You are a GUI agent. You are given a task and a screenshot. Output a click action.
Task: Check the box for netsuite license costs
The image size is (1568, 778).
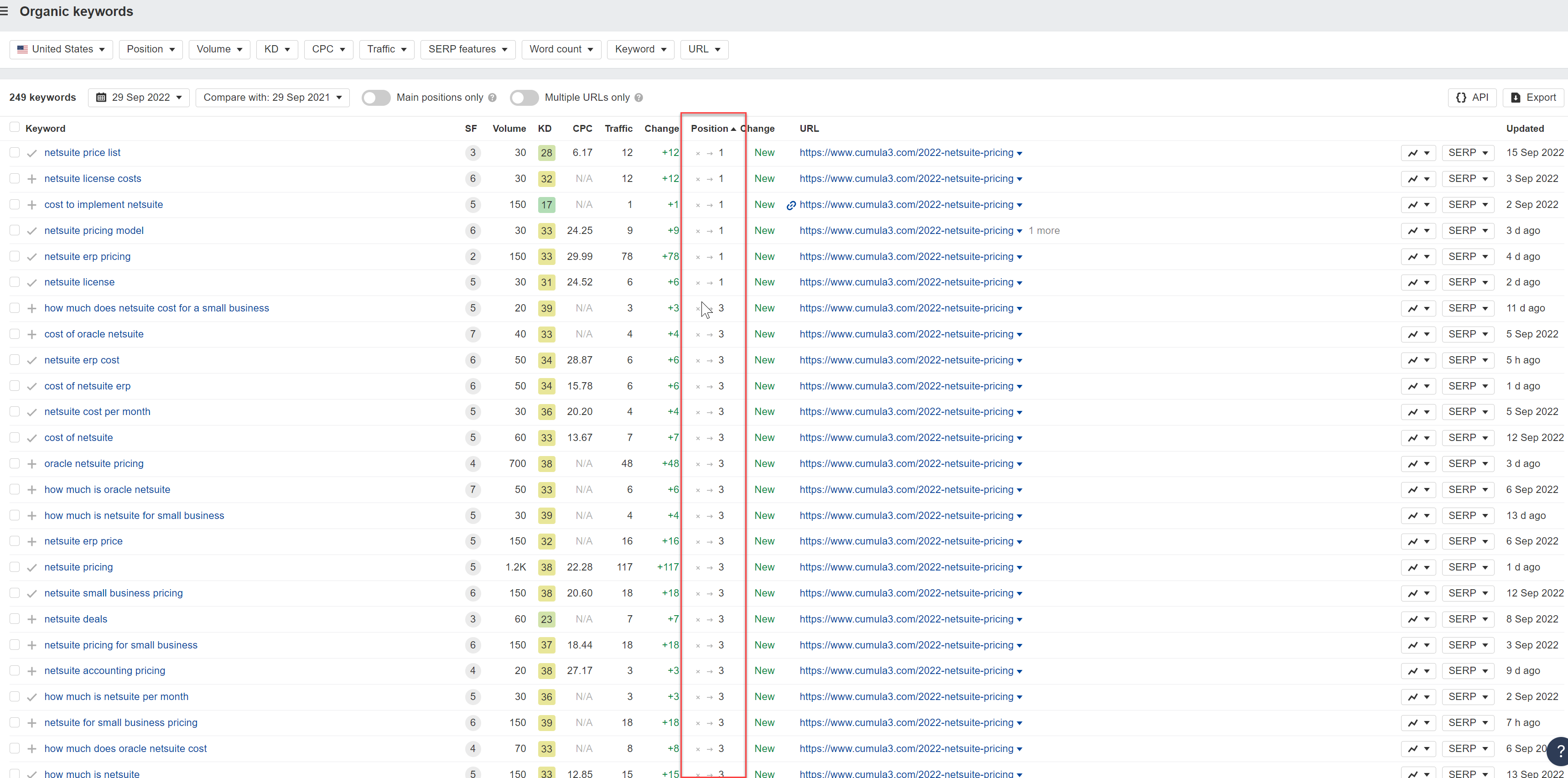(x=15, y=178)
